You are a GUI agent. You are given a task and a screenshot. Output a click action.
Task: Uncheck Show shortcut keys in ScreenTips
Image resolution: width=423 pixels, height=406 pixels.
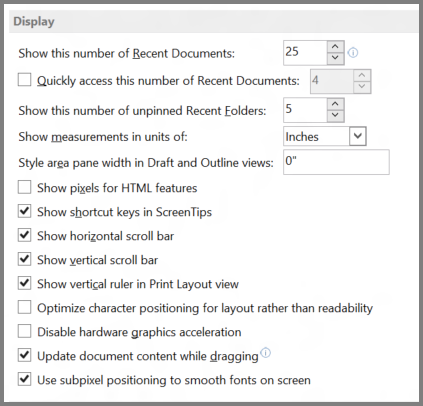(24, 211)
